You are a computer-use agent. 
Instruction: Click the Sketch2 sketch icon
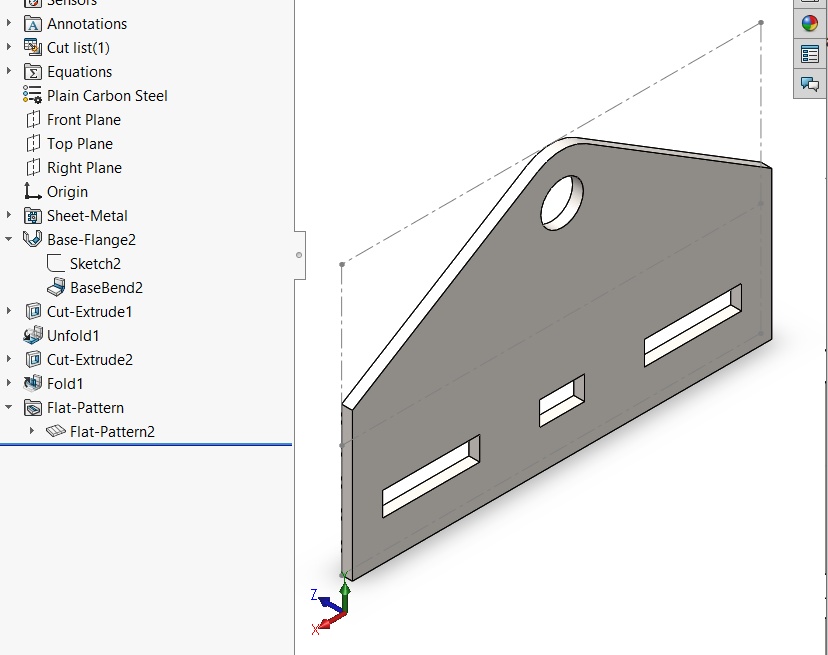[x=55, y=264]
